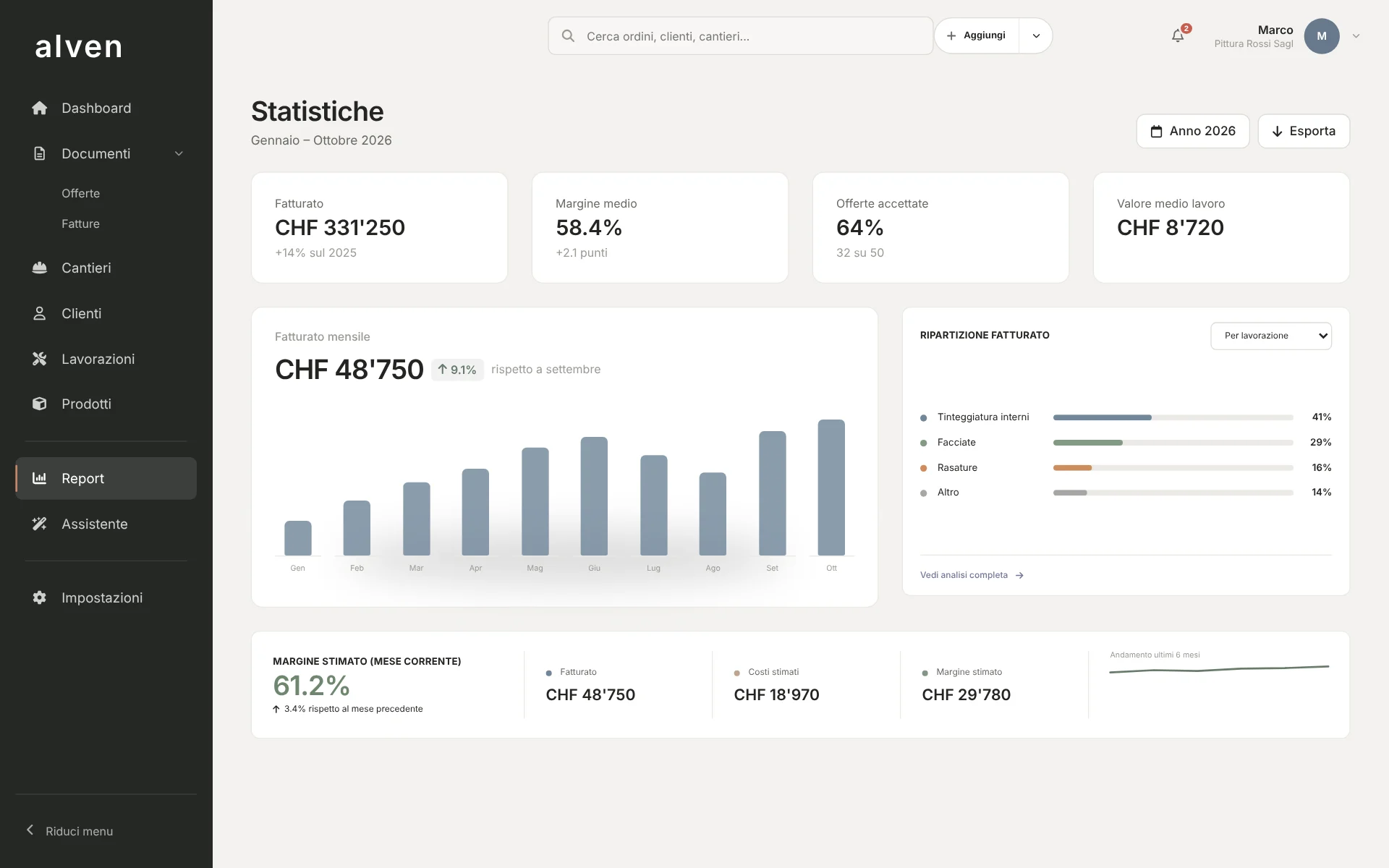Click the download arrow in Esporta
1389x868 pixels.
pyautogui.click(x=1278, y=132)
